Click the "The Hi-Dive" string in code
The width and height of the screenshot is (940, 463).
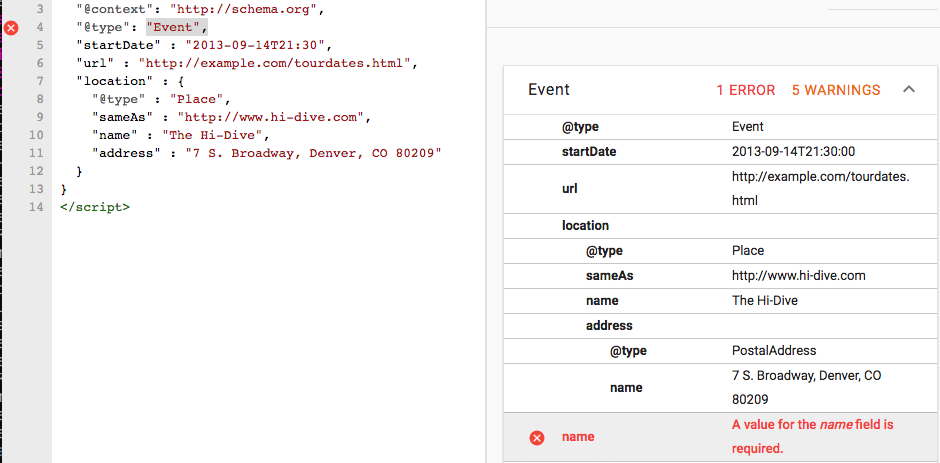[x=212, y=135]
